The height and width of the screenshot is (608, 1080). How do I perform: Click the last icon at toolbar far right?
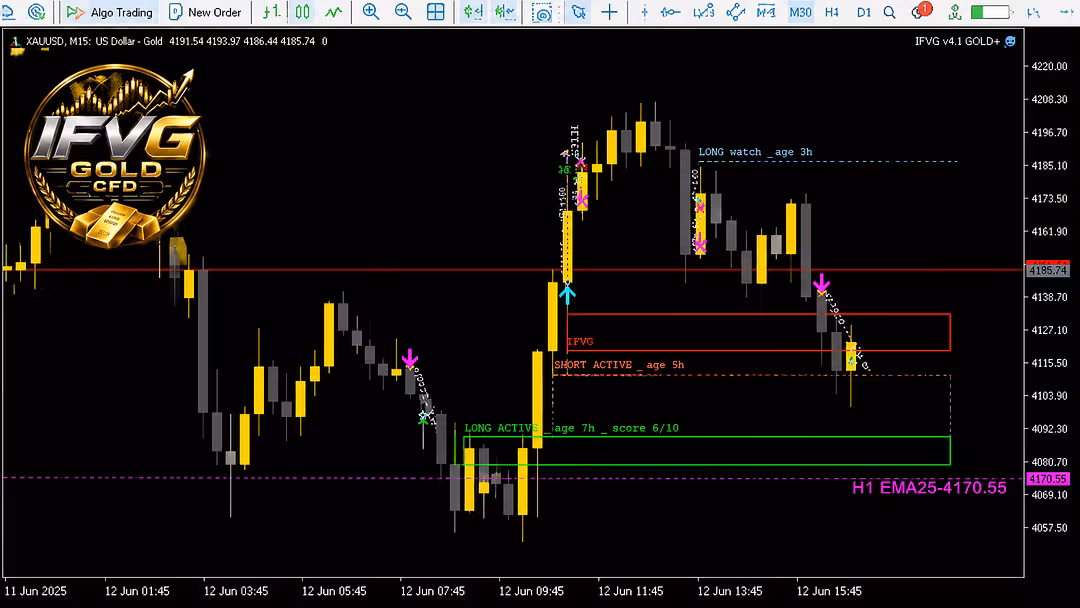[1066, 12]
